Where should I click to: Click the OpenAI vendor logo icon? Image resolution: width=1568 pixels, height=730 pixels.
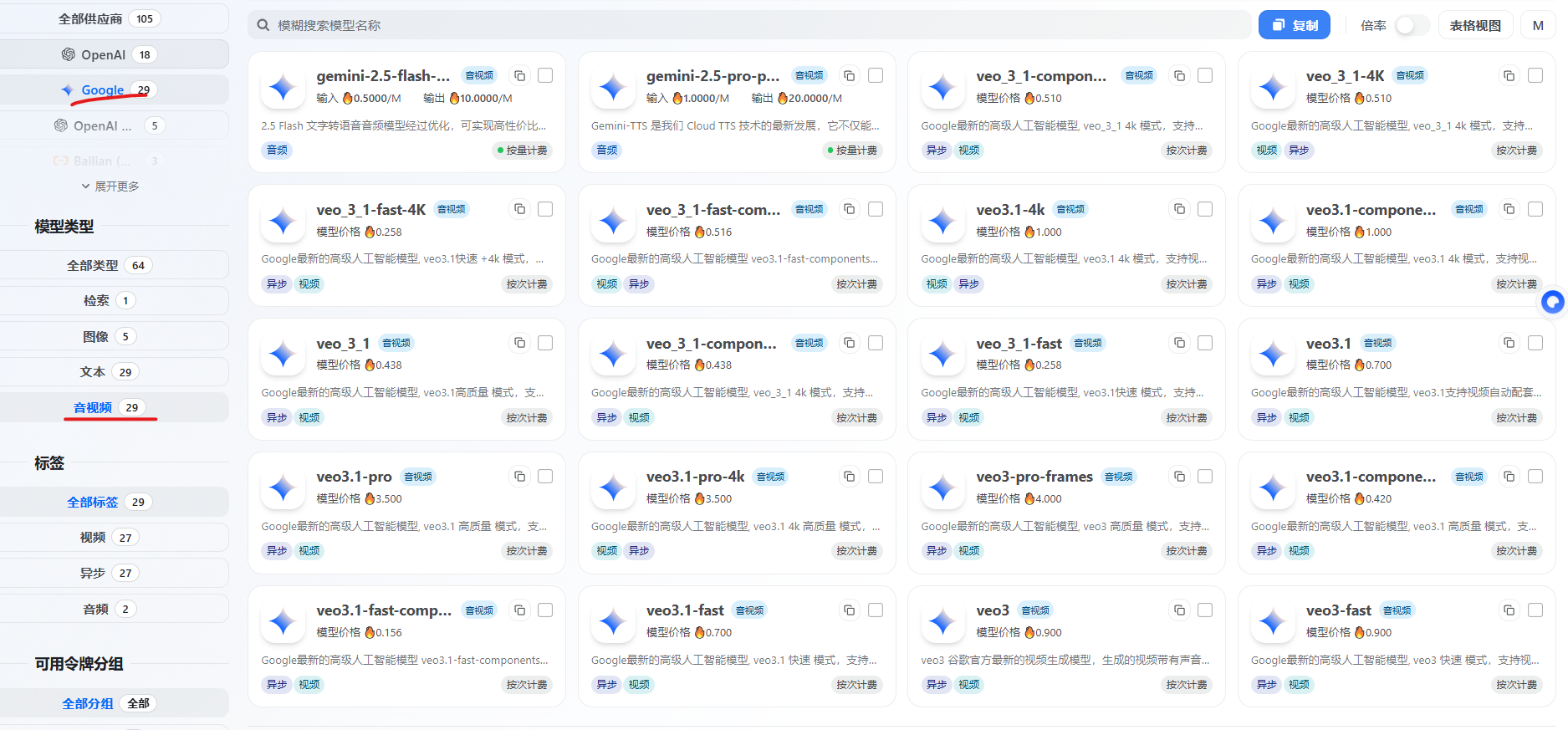(x=68, y=54)
